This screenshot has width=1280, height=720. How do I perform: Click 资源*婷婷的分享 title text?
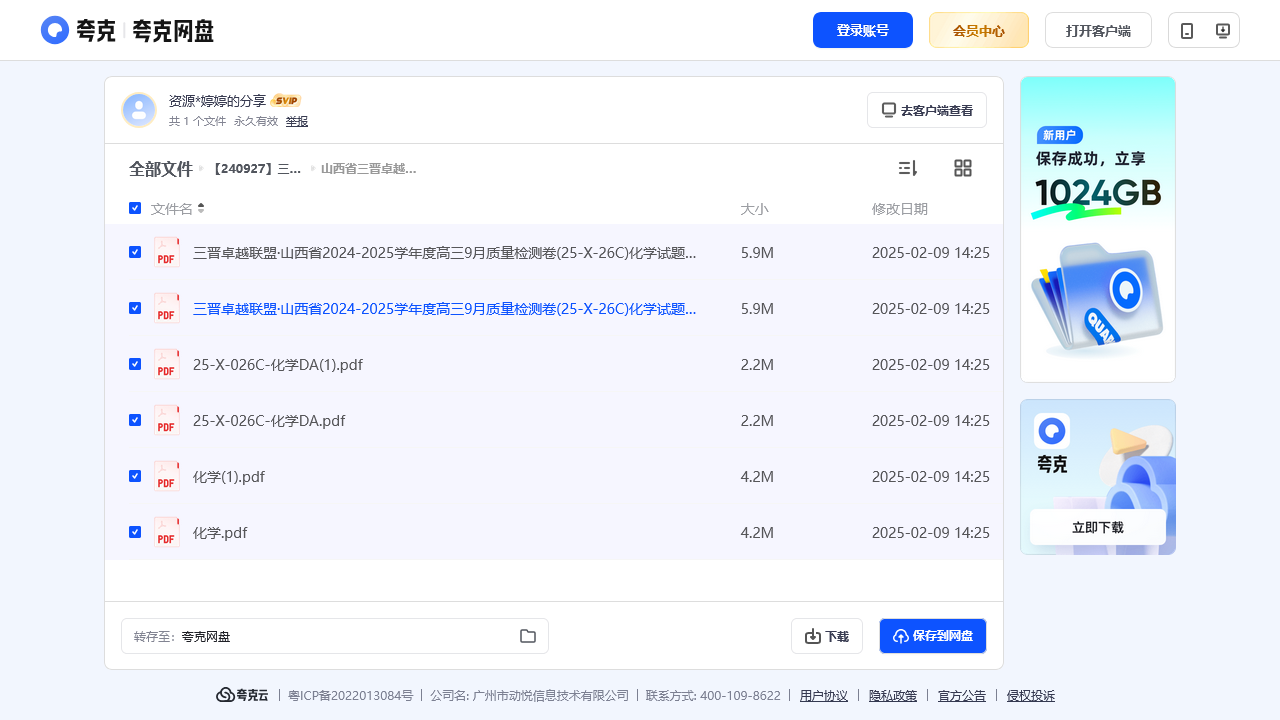(x=217, y=101)
